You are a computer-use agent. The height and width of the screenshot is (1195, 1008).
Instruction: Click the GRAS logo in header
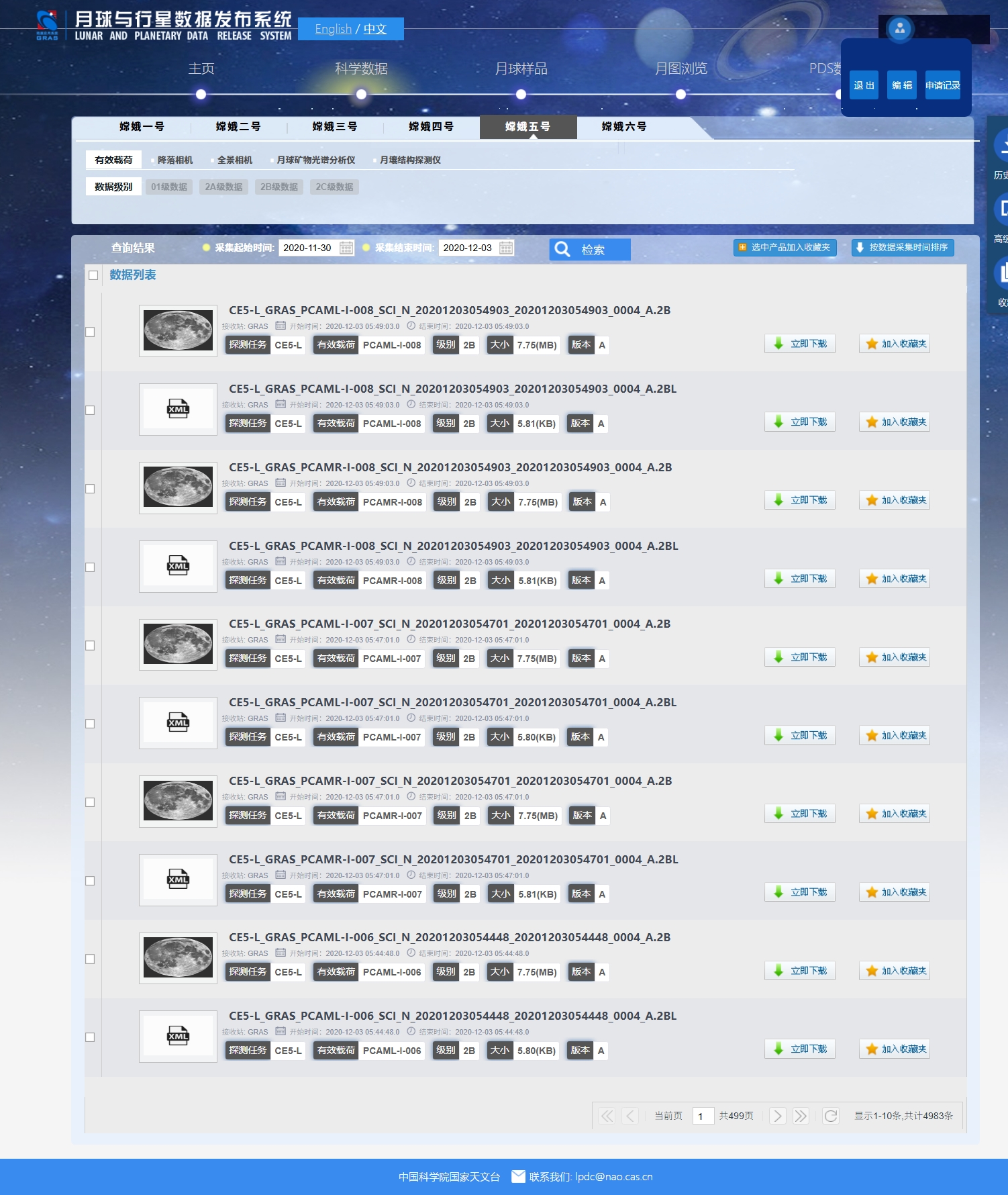pyautogui.click(x=47, y=26)
